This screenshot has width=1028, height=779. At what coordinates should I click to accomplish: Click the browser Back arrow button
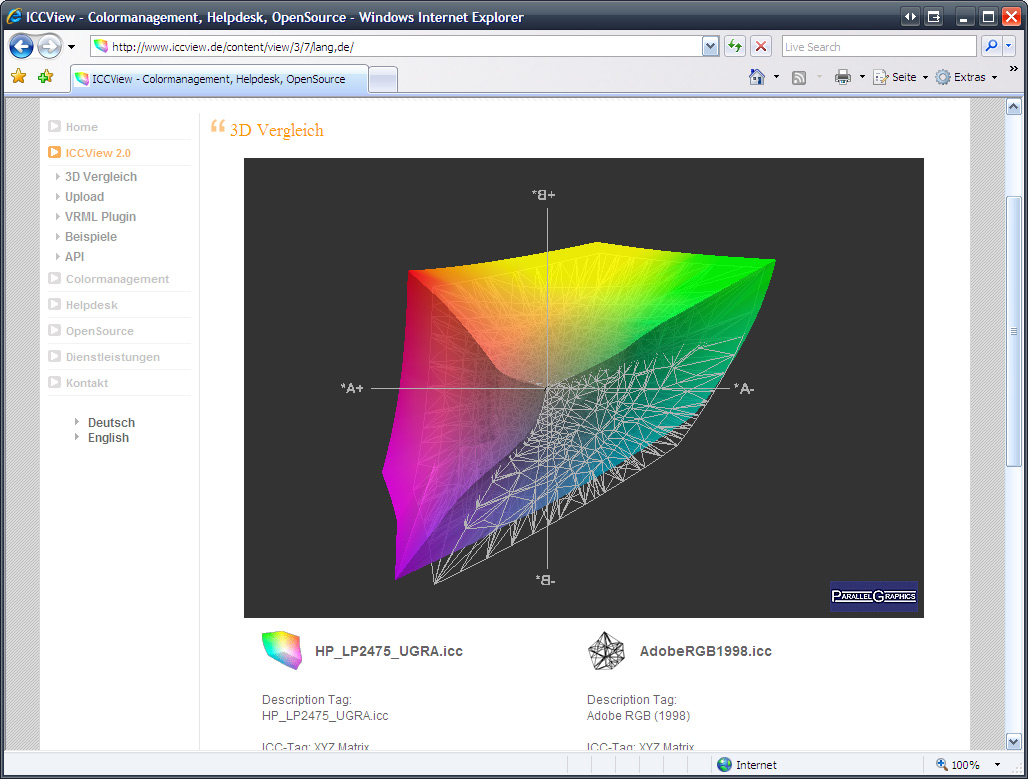tap(22, 46)
